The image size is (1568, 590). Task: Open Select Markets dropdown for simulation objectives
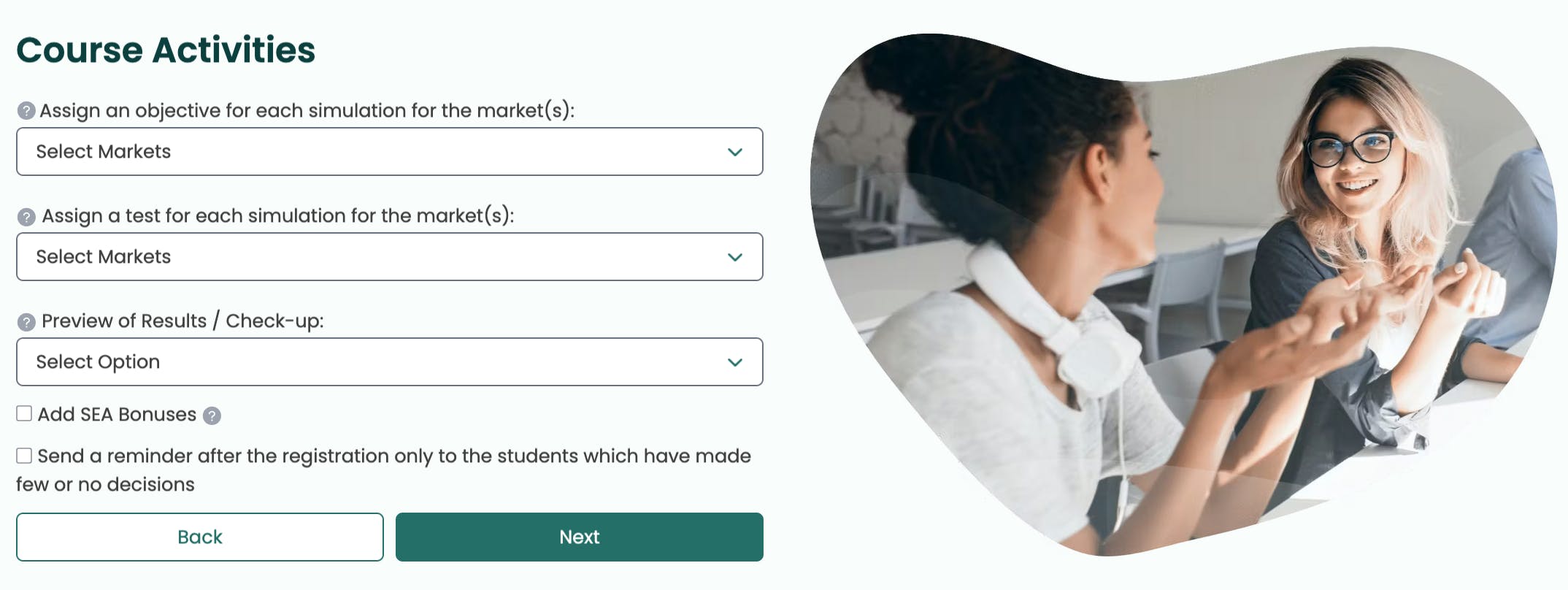(x=389, y=152)
